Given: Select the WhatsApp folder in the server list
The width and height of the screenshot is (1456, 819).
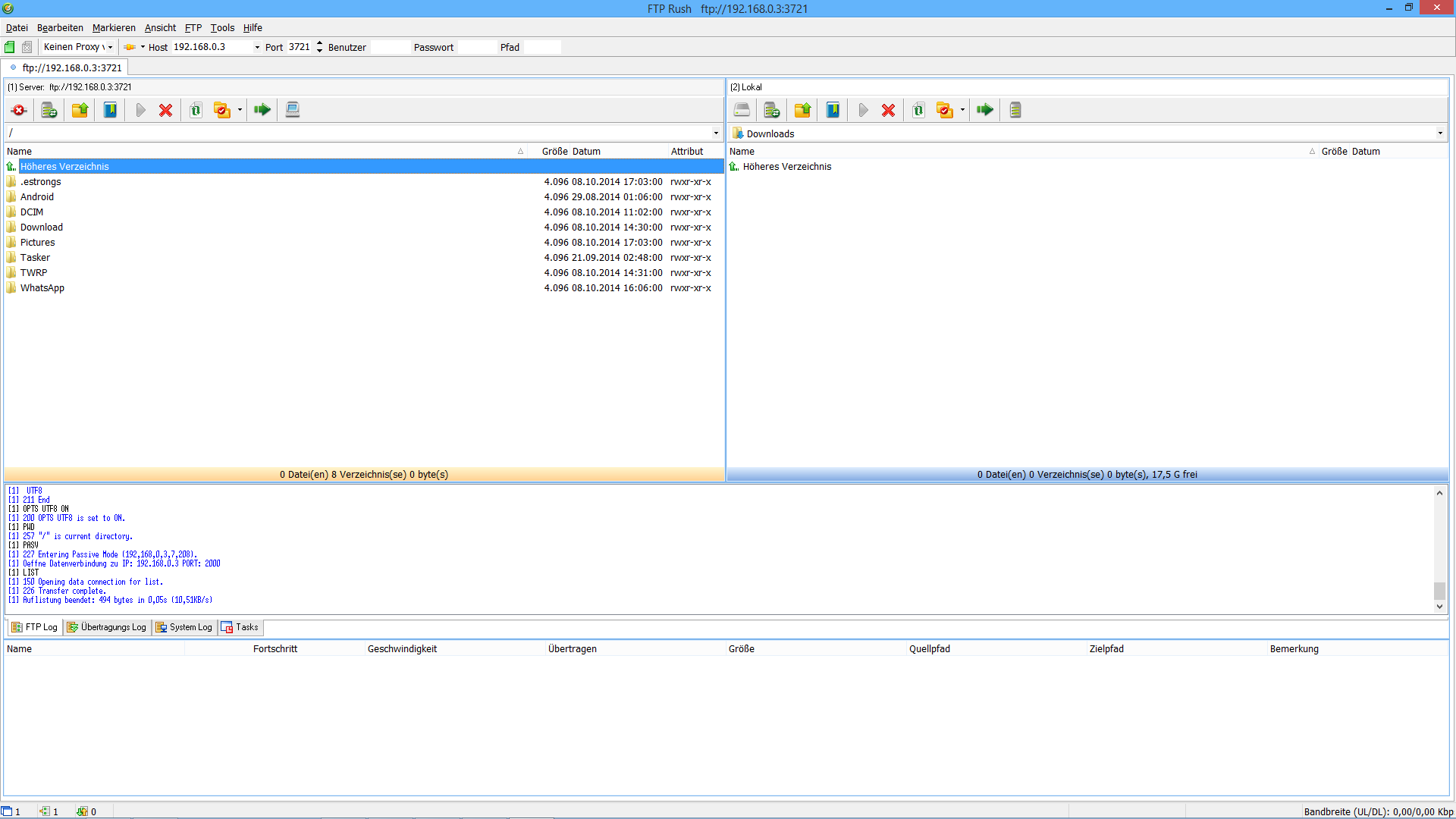Looking at the screenshot, I should click(x=42, y=288).
